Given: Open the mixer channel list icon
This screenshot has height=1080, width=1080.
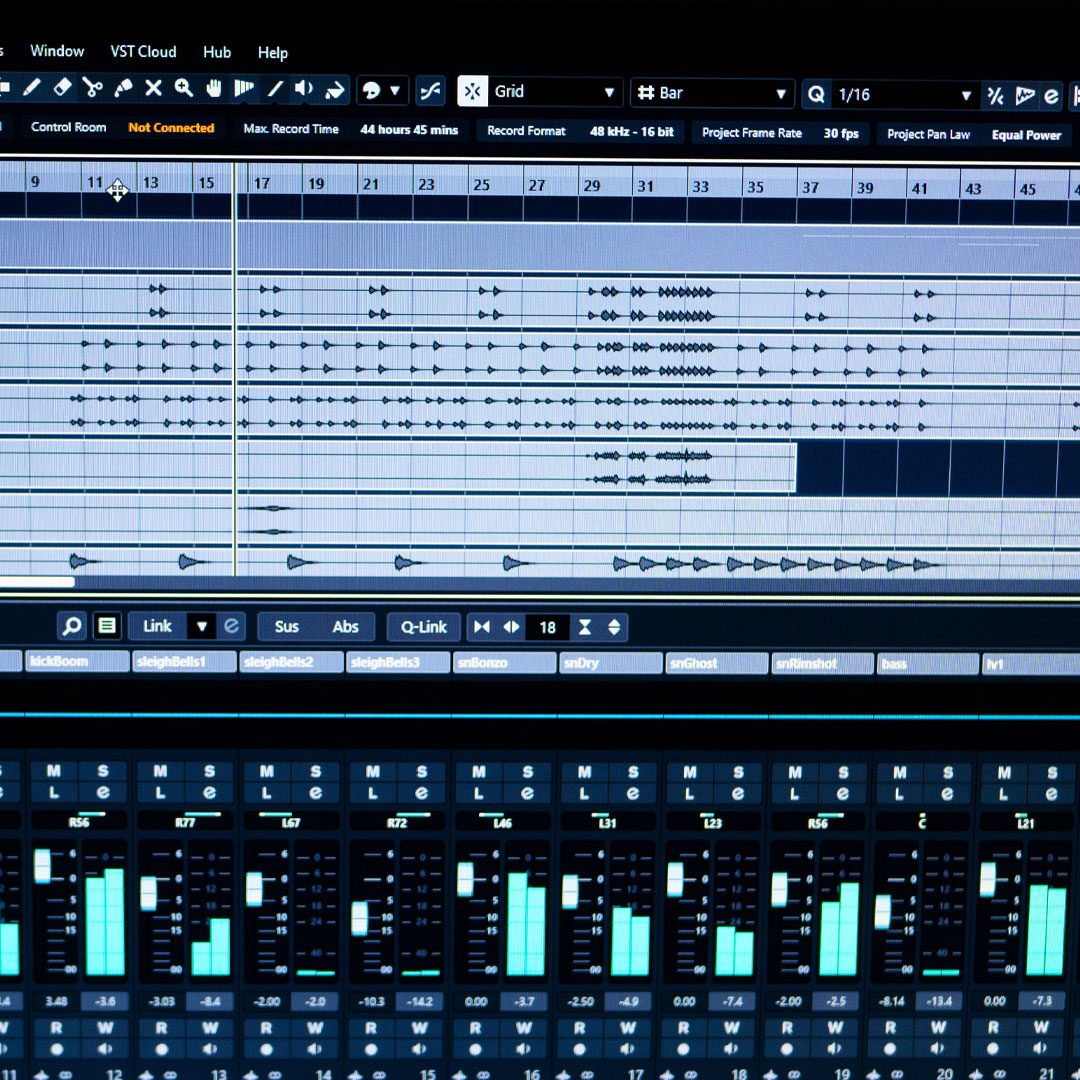Looking at the screenshot, I should point(107,625).
